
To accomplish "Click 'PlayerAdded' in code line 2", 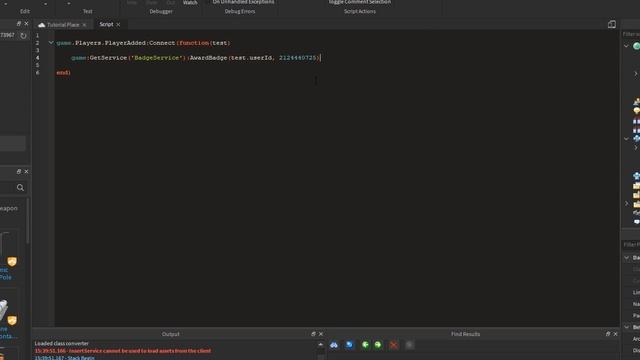I will point(125,43).
